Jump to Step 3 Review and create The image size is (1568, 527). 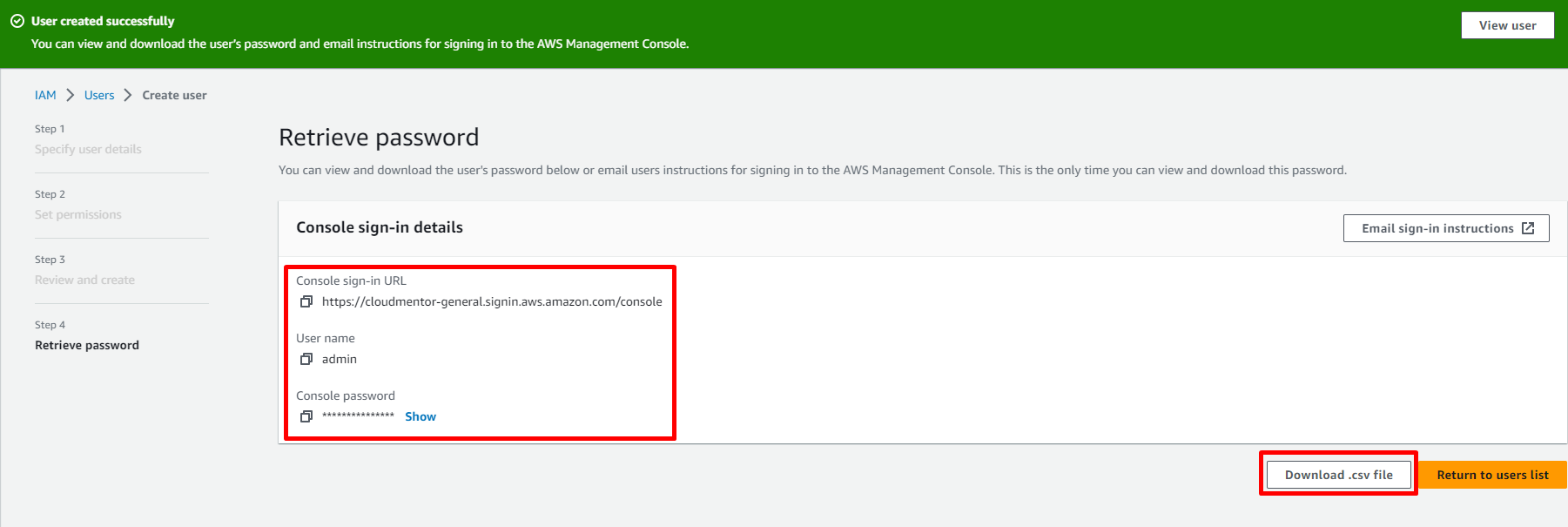coord(84,280)
